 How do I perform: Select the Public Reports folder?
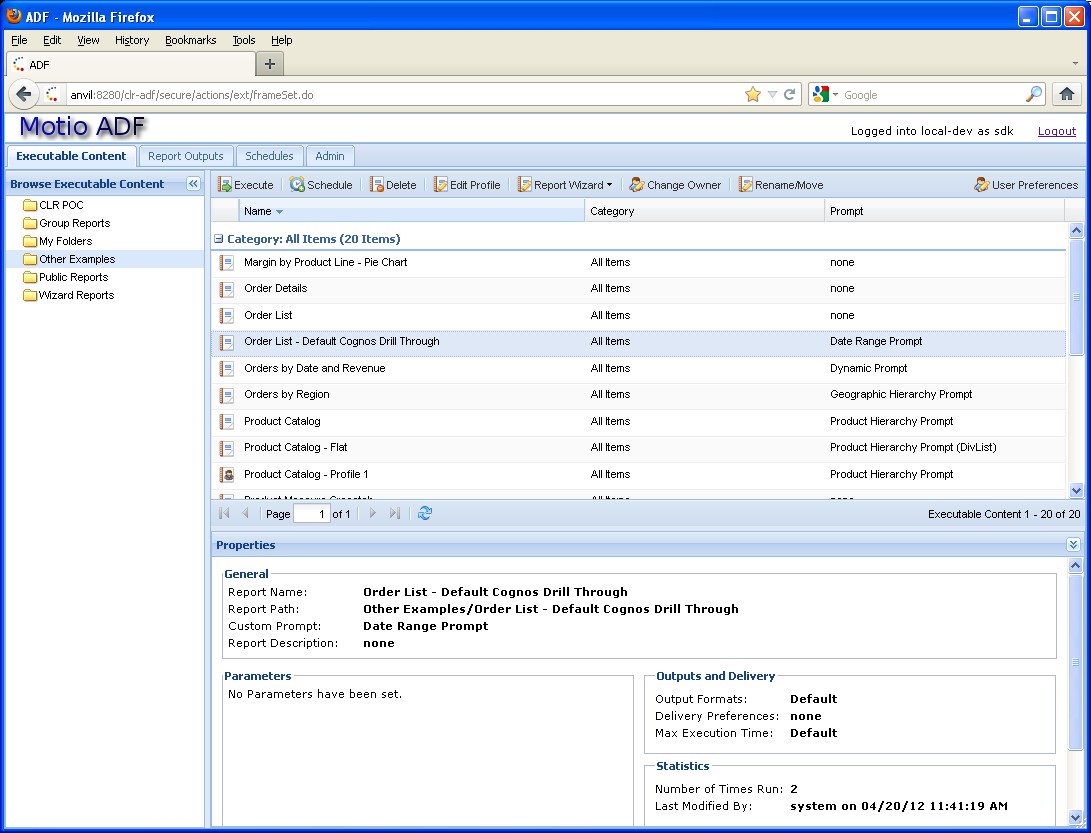click(x=74, y=277)
